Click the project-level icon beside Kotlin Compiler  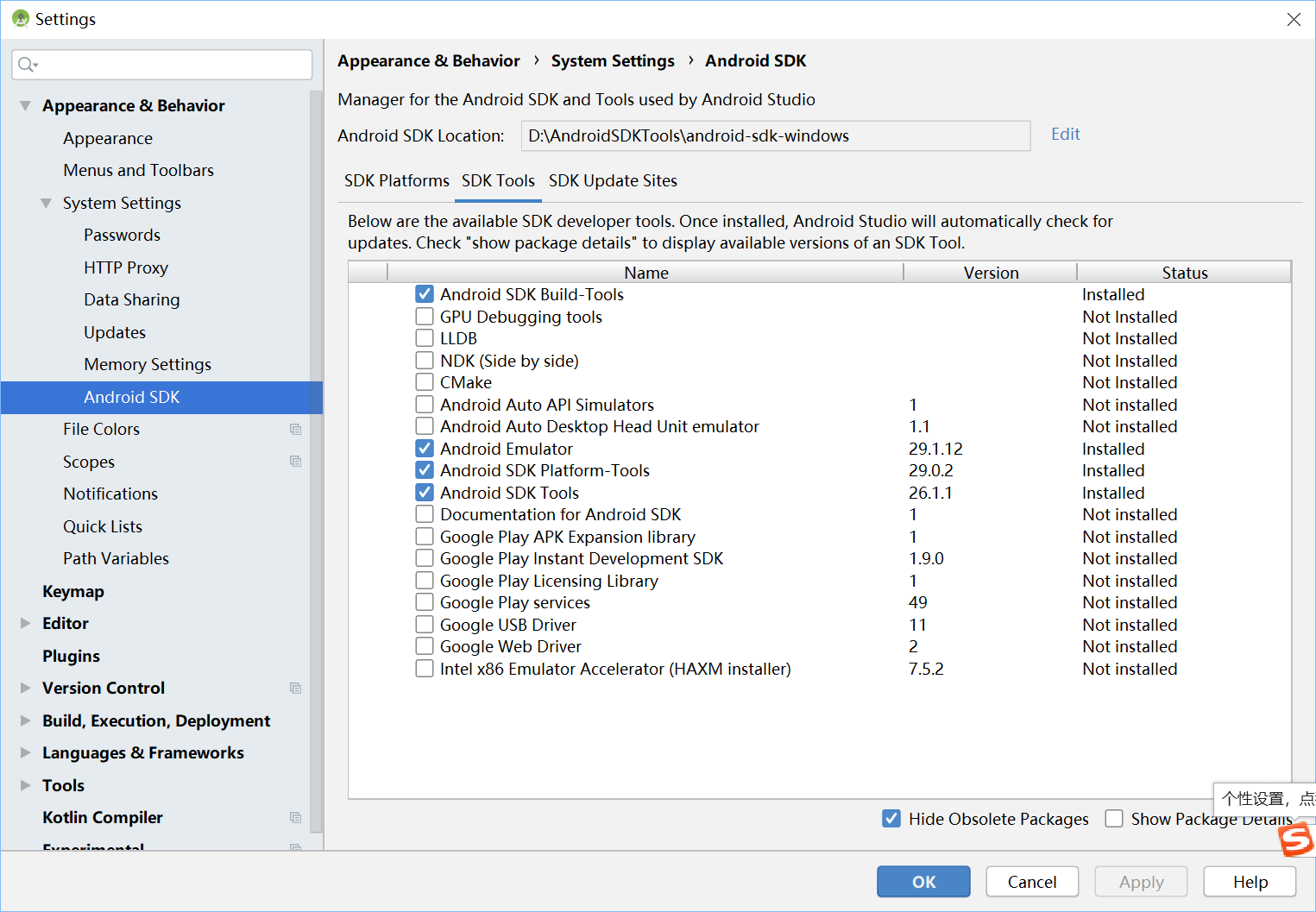coord(296,818)
